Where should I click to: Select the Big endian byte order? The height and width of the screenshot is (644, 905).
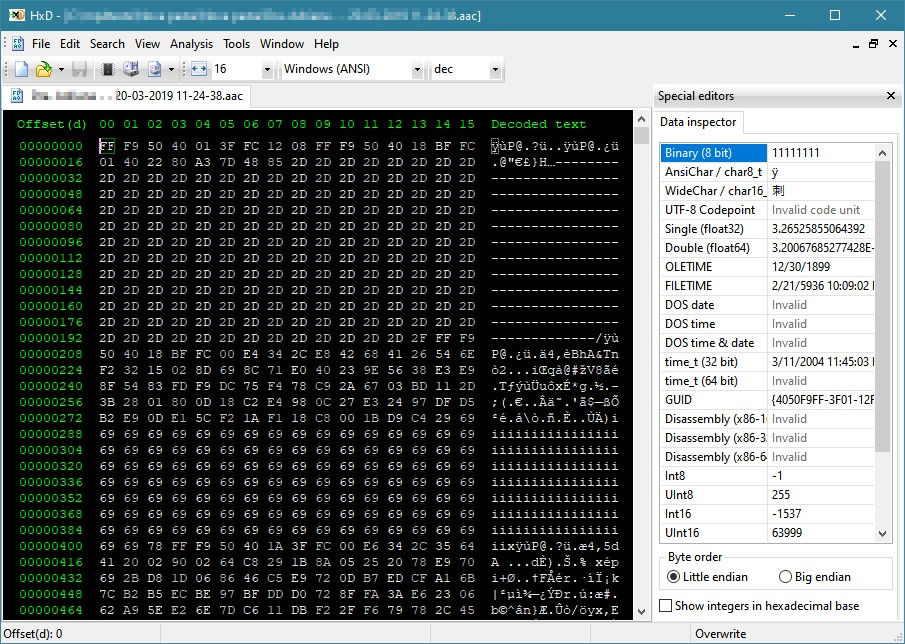tap(785, 576)
